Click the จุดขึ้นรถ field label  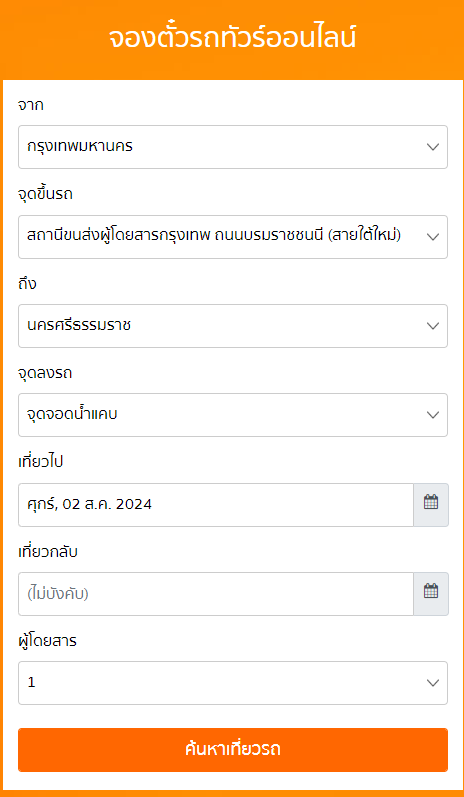(45, 194)
